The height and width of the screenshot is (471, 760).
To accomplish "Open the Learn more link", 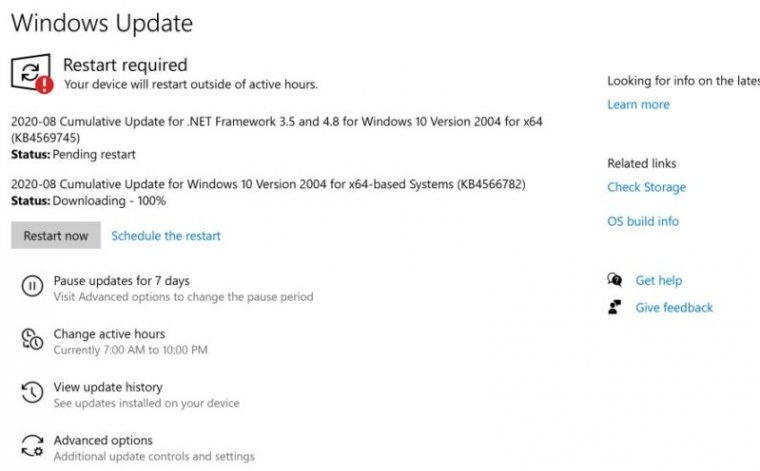I will [638, 105].
